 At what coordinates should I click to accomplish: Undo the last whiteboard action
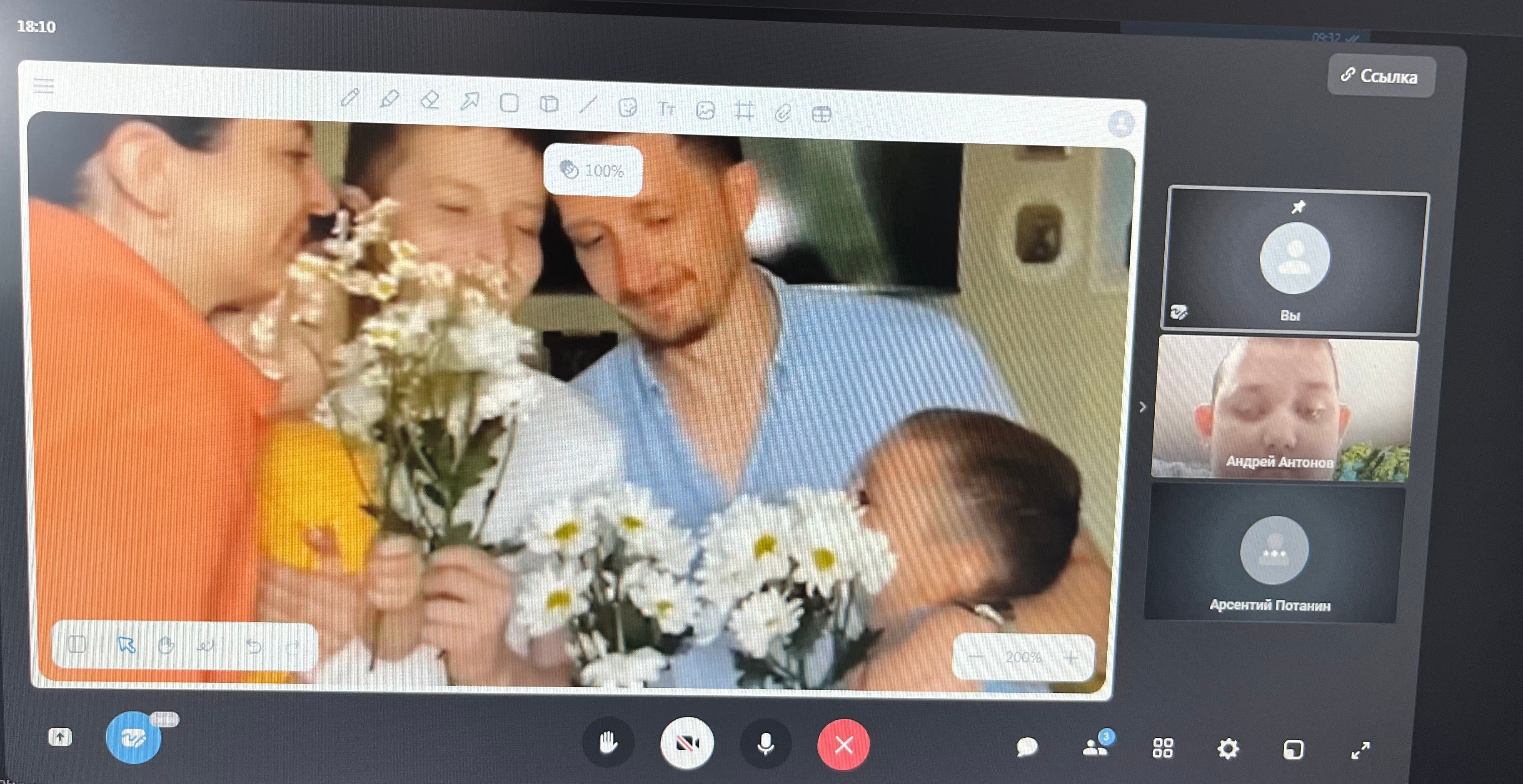[254, 646]
